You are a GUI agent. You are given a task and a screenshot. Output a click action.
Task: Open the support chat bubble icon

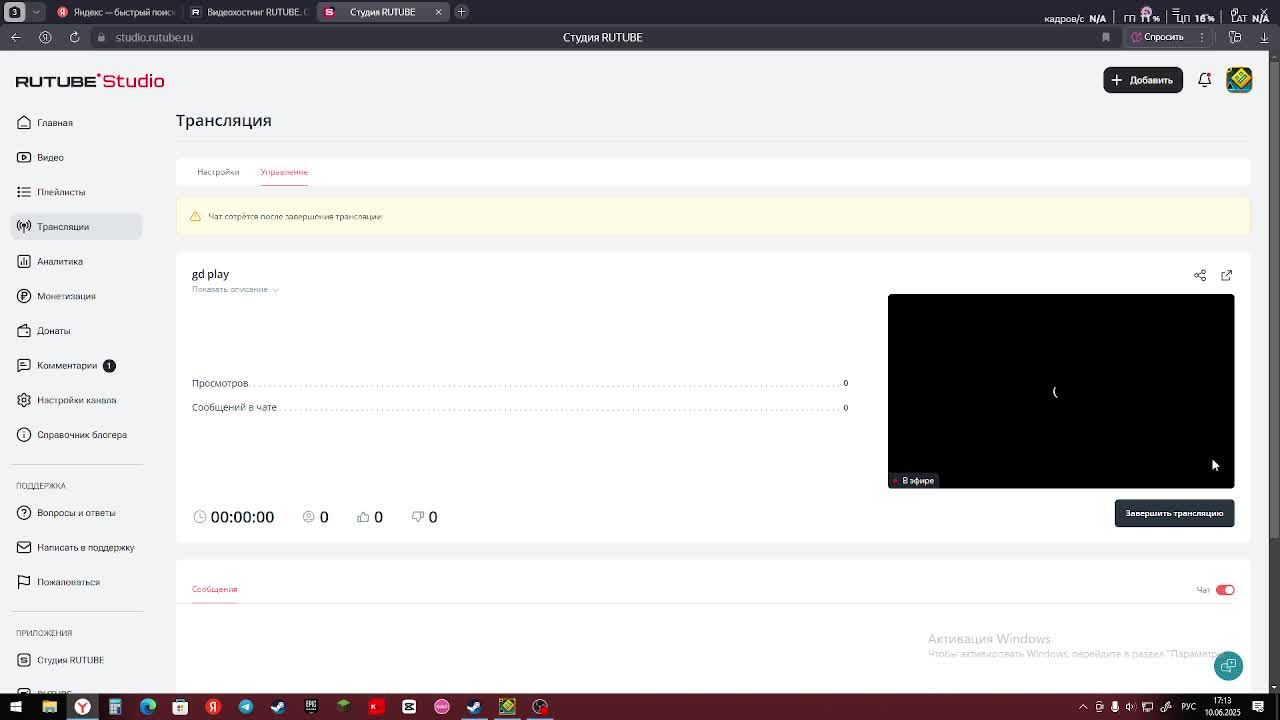click(1229, 666)
